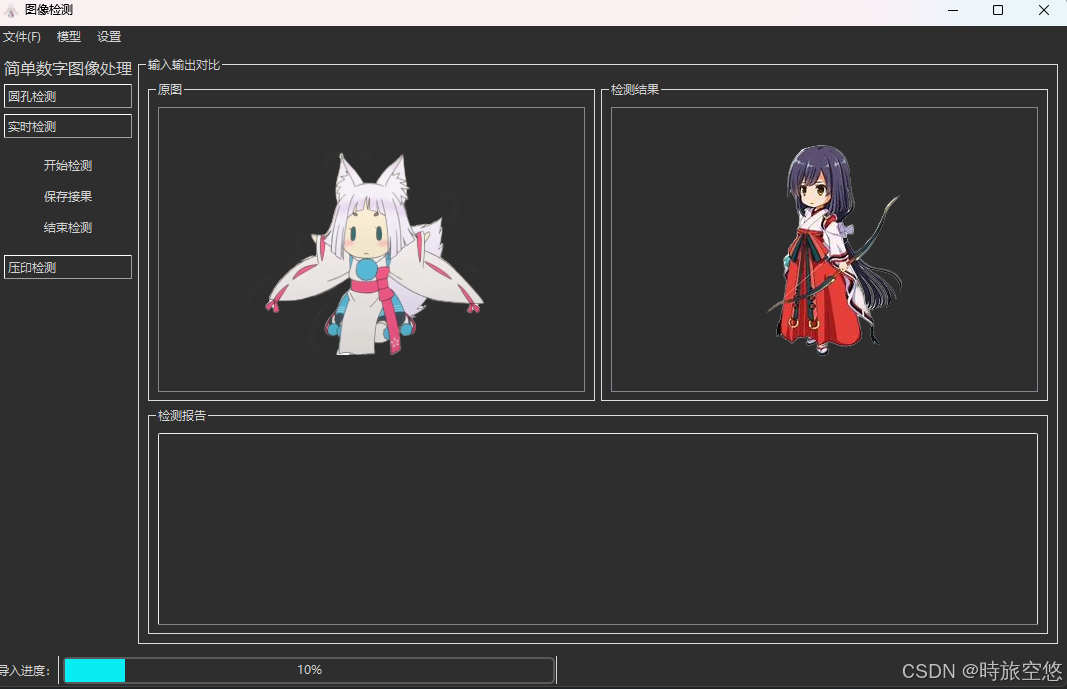Click the 原图 panel label
Viewport: 1067px width, 689px height.
[x=170, y=89]
